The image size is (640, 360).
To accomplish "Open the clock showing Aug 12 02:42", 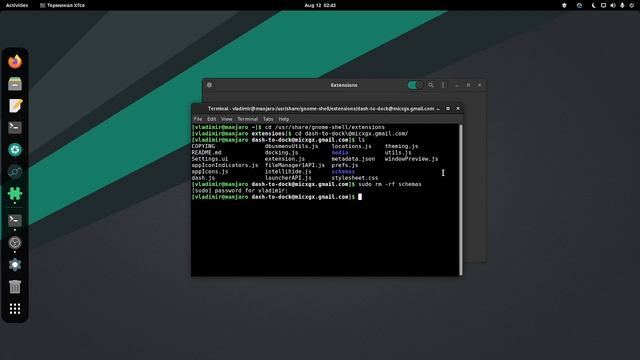I will pos(320,5).
